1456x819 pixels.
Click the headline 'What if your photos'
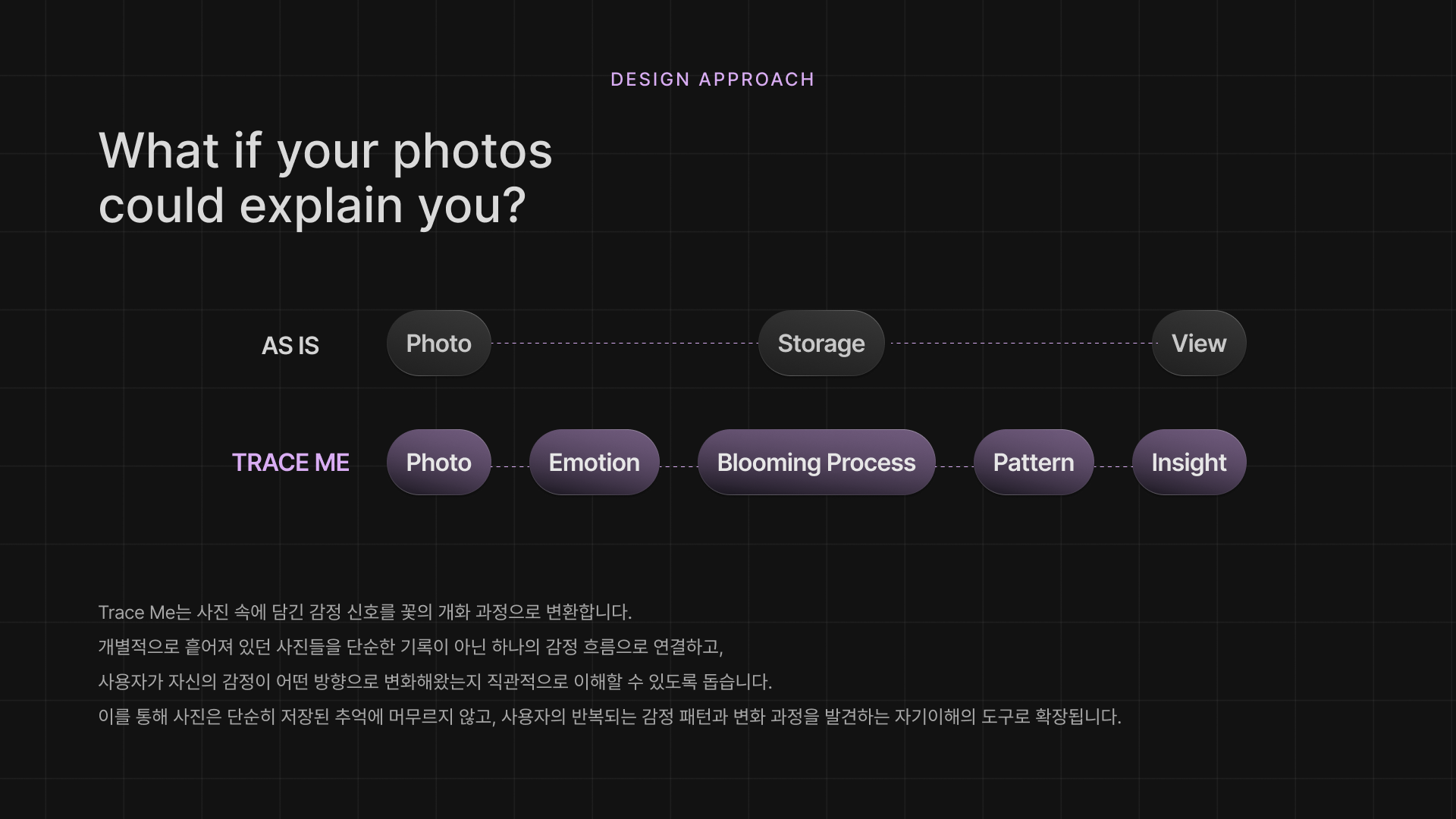(x=325, y=151)
